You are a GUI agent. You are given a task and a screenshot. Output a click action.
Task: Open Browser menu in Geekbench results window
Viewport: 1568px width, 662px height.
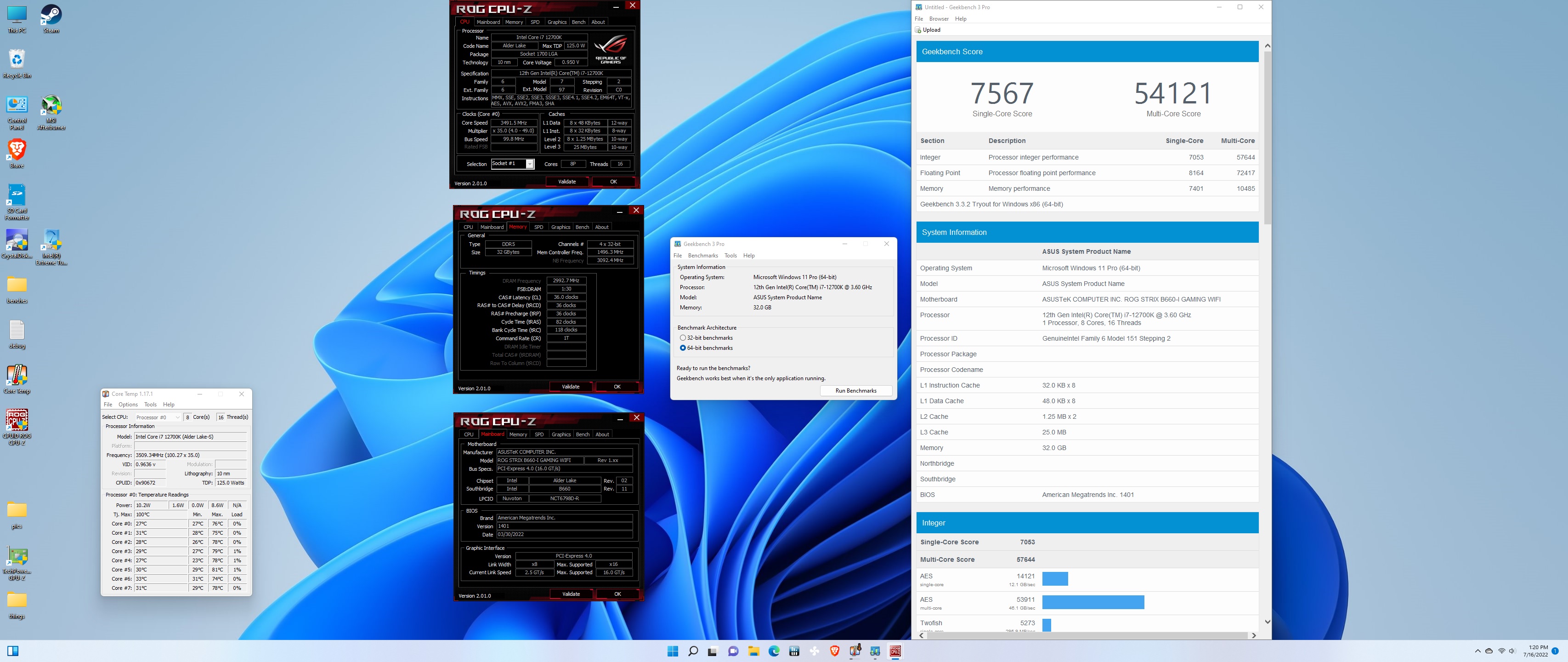[x=939, y=19]
